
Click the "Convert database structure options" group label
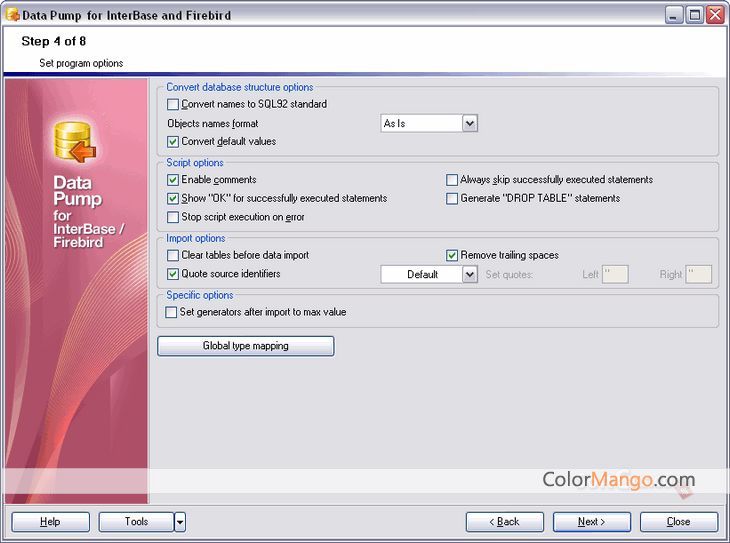point(240,87)
